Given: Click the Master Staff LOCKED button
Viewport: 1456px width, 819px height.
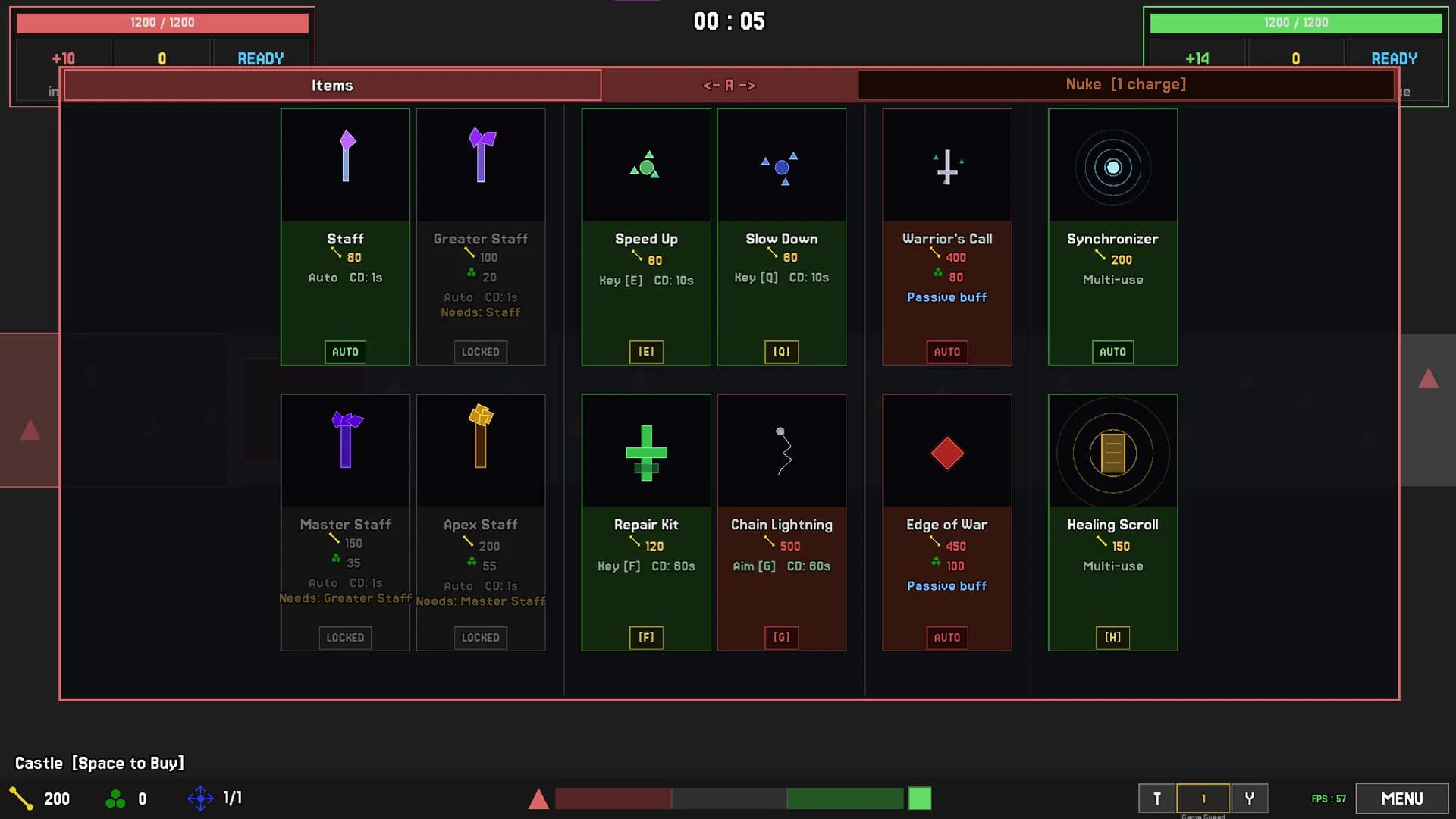Looking at the screenshot, I should pyautogui.click(x=345, y=638).
